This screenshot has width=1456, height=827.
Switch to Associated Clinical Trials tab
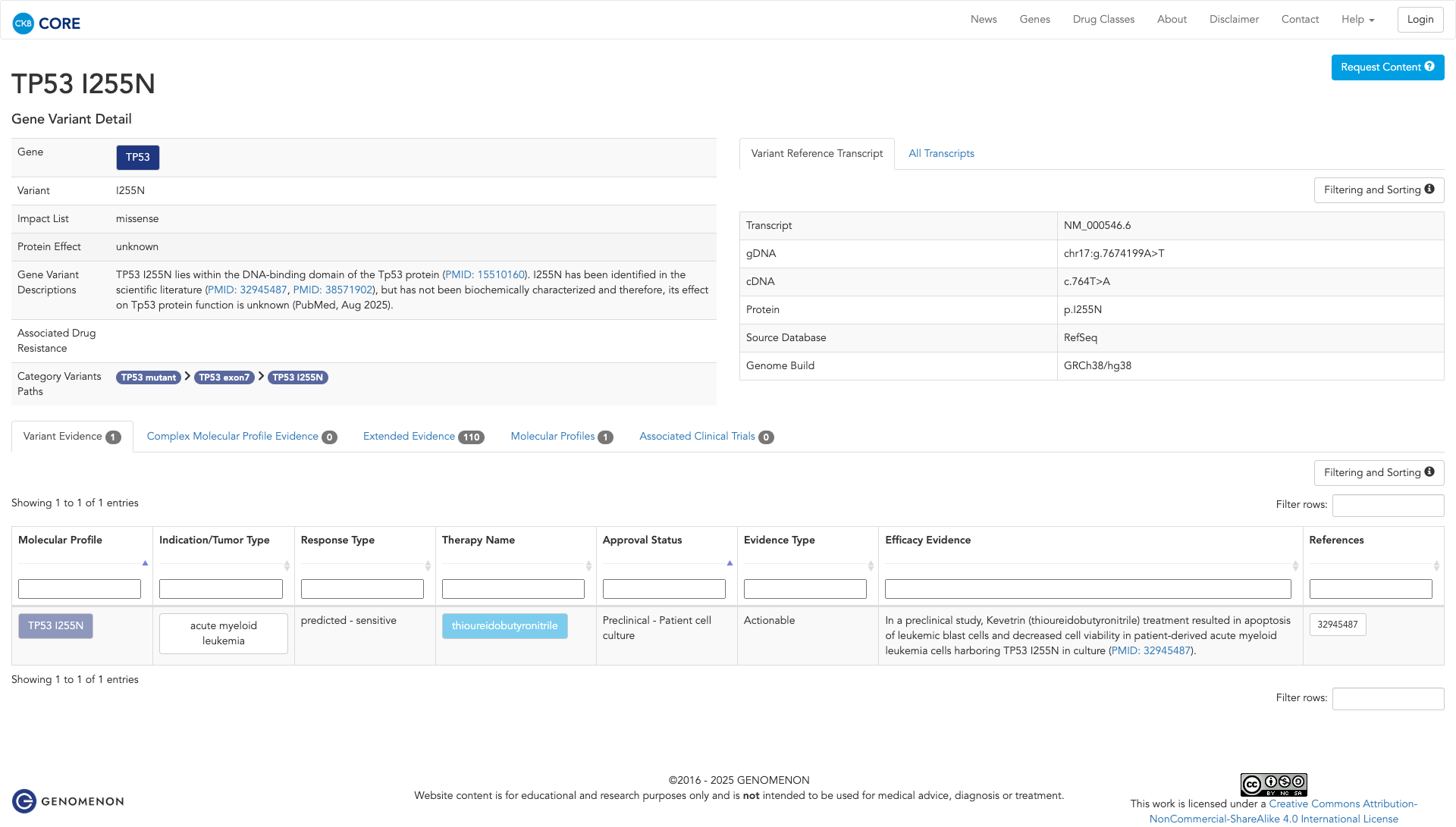pos(706,437)
